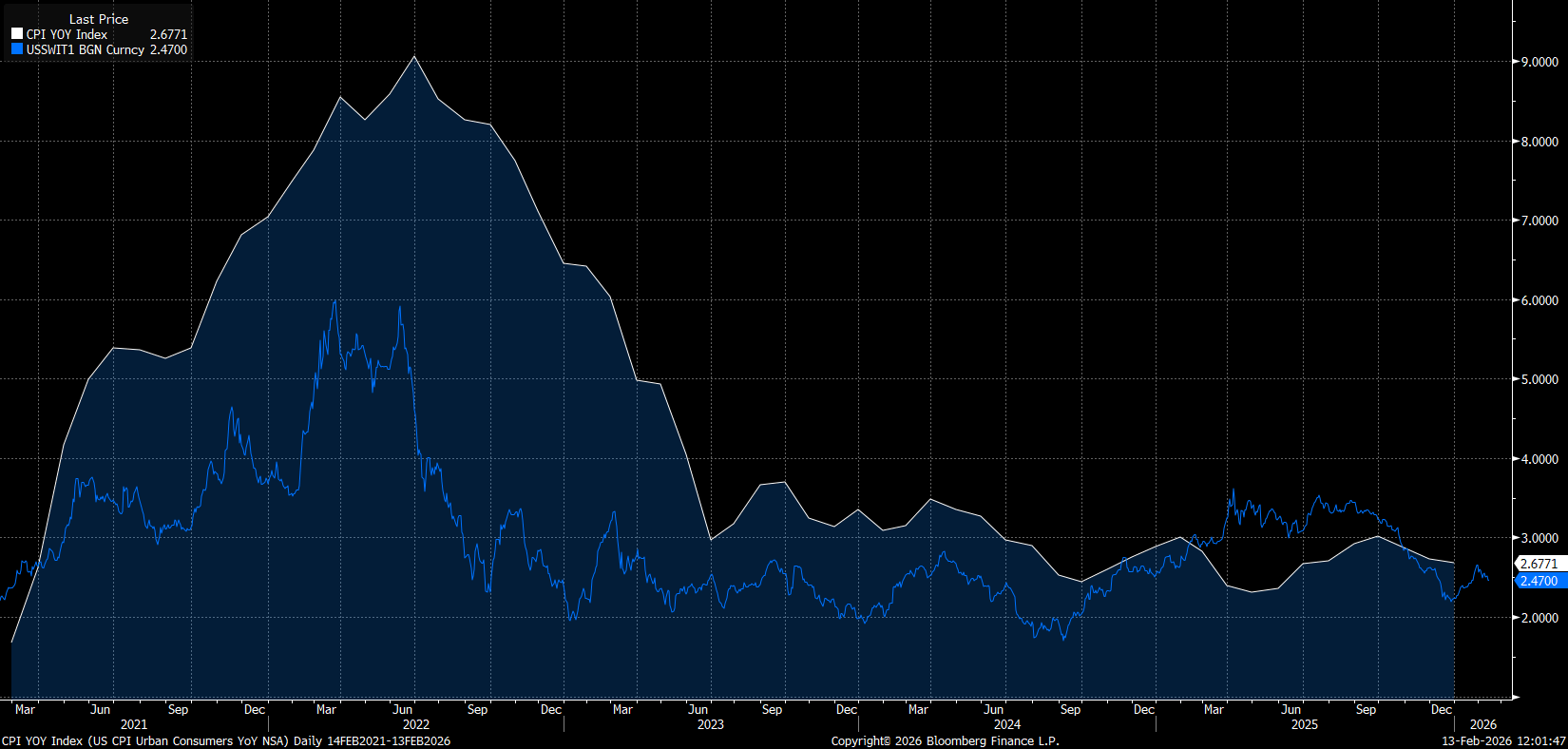Click the 4.0000 y-axis label

(1539, 459)
